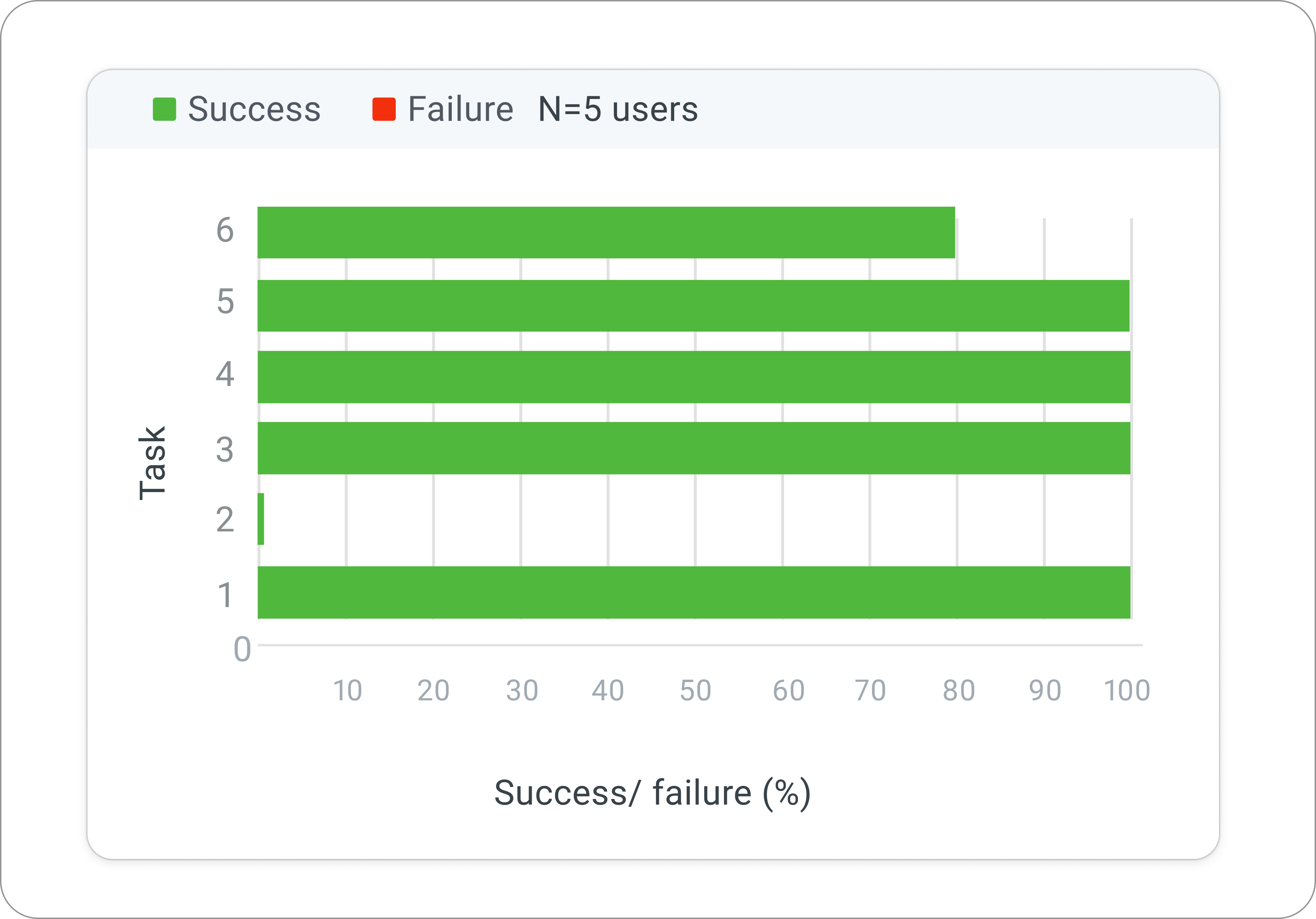1316x919 pixels.
Task: Click the green bar for task 6
Action: 606,232
